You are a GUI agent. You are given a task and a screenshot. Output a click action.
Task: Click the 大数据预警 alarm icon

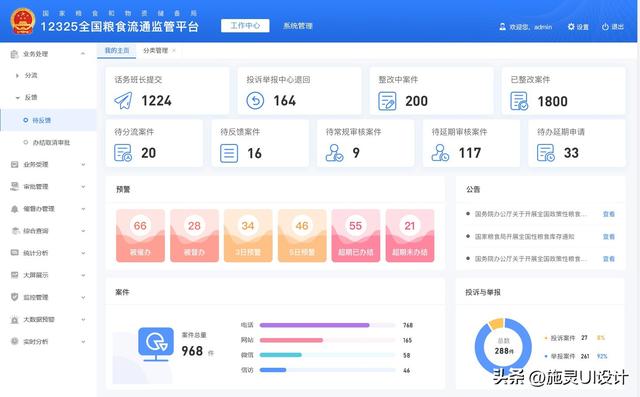click(x=14, y=319)
